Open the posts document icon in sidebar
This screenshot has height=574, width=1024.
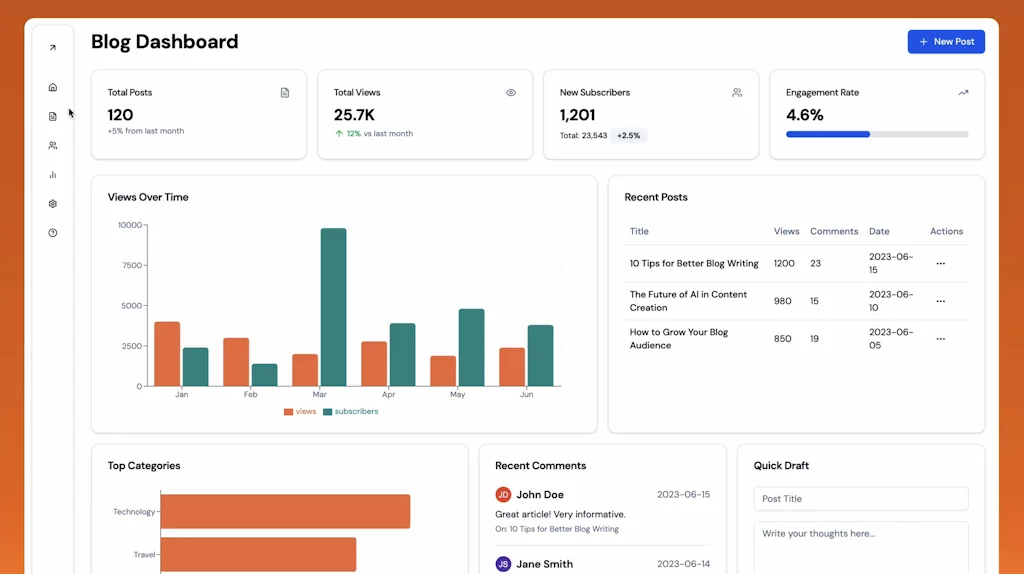pyautogui.click(x=53, y=116)
